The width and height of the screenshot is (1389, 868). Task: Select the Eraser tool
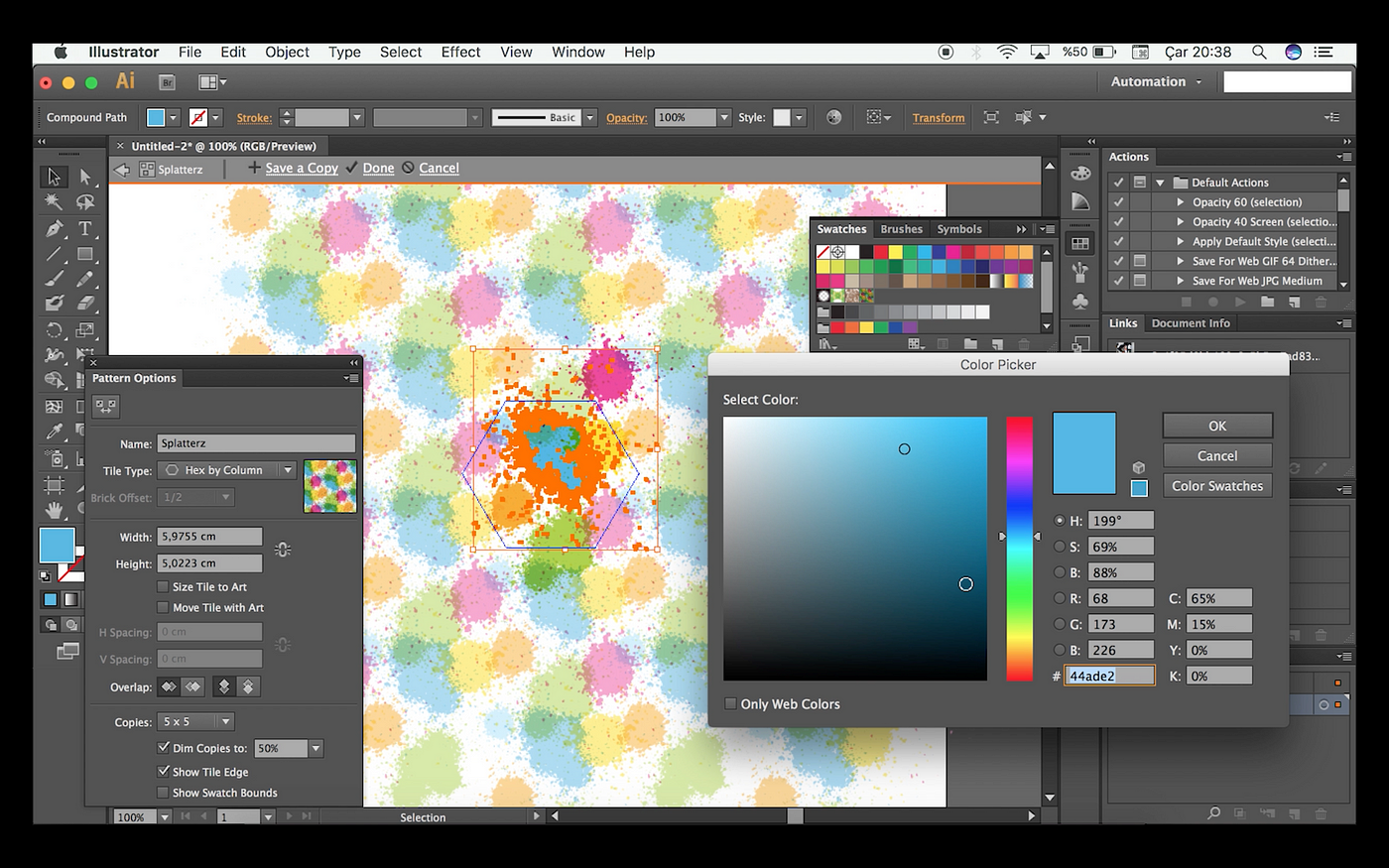tap(85, 304)
